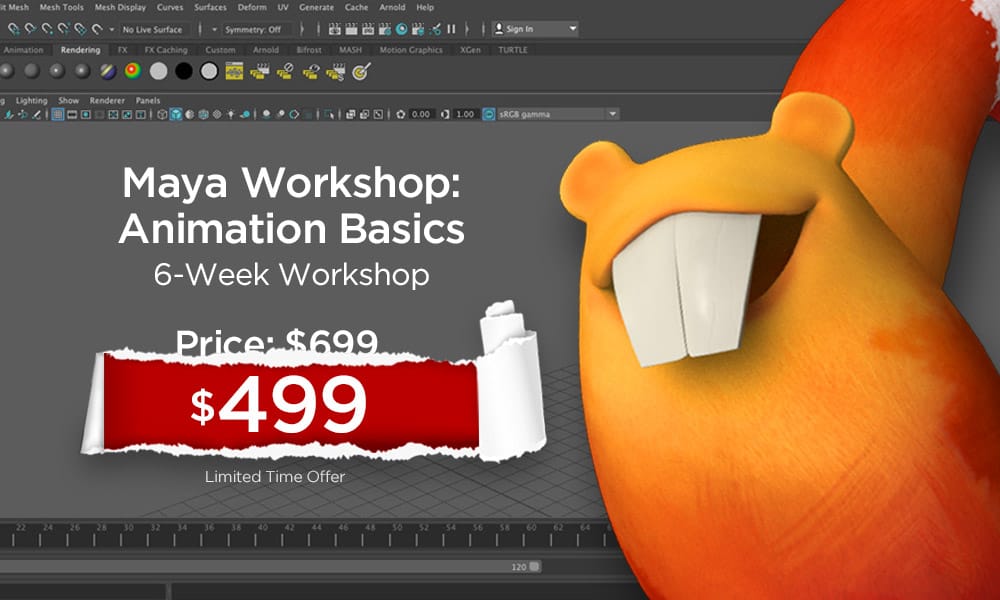Switch to the XGen shelf tab
This screenshot has width=1000, height=600.
tap(470, 50)
